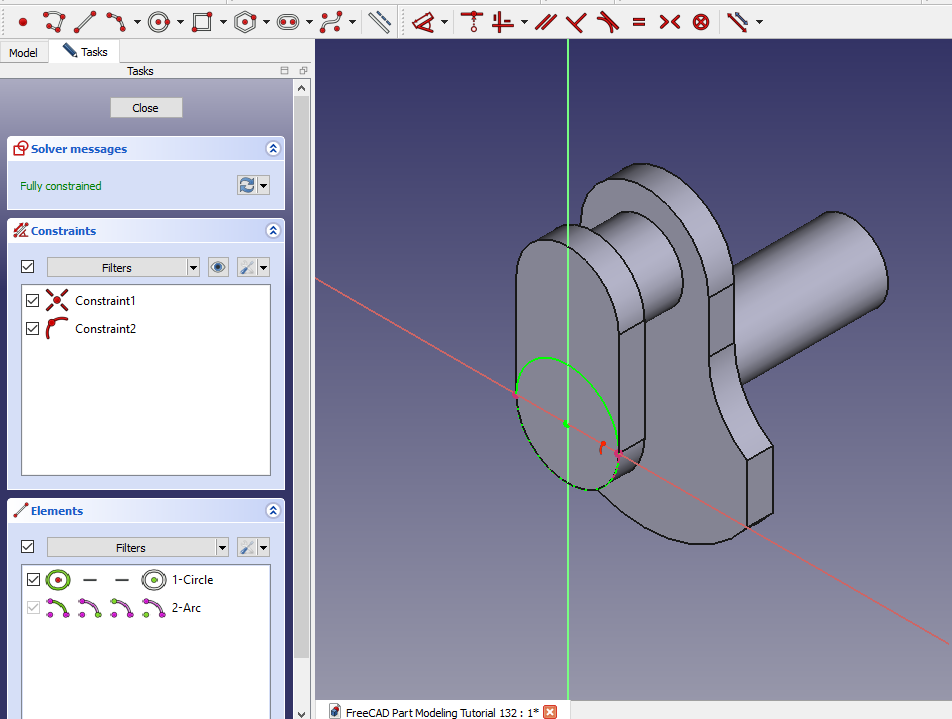Screen dimensions: 952x719
Task: Click the solver refresh update button
Action: pyautogui.click(x=247, y=185)
